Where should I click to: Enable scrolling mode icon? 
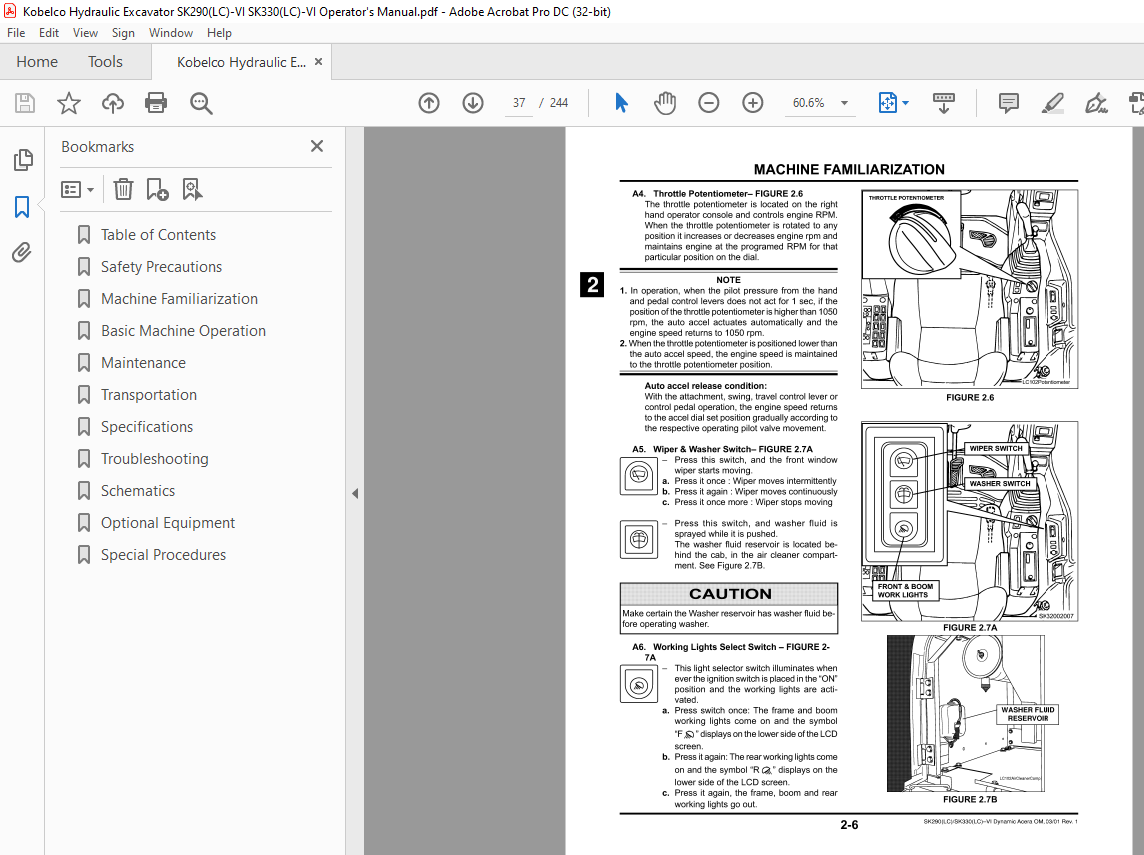[943, 103]
